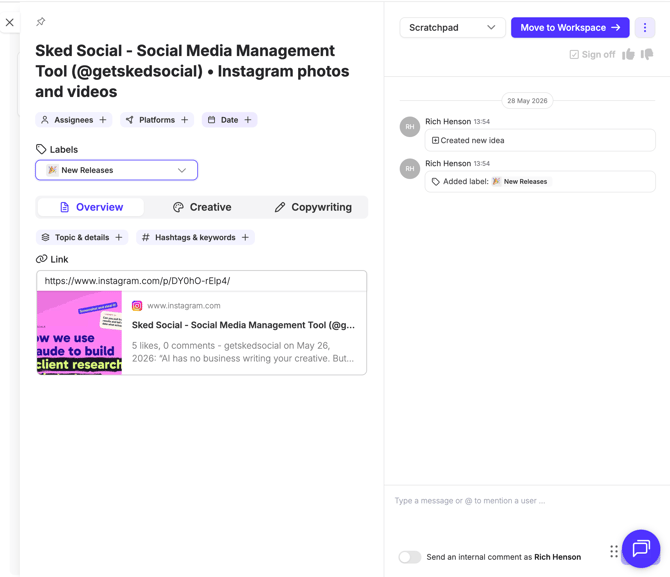670x577 pixels.
Task: Open the Instagram post preview thumbnail
Action: (79, 333)
